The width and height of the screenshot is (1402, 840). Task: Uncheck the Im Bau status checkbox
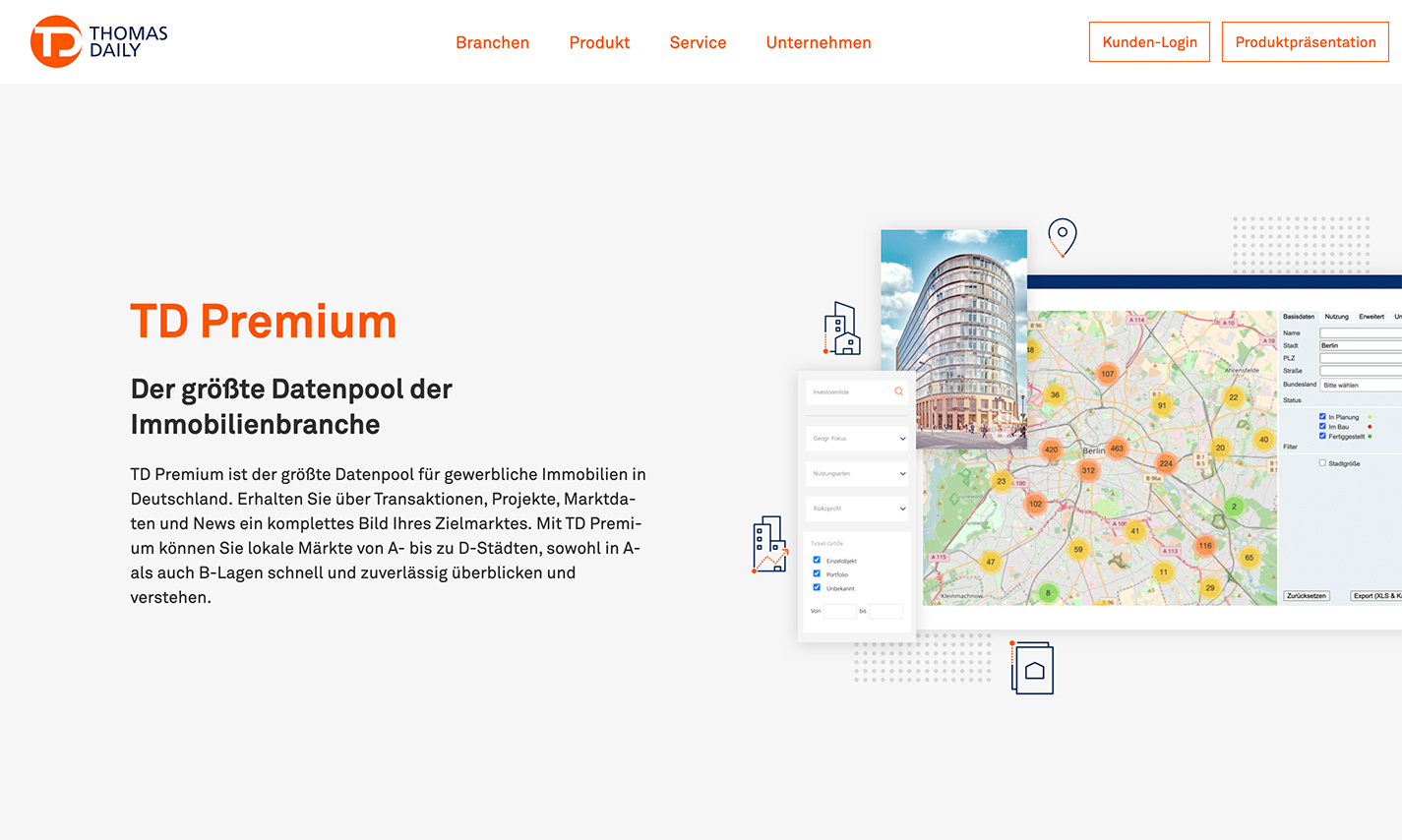coord(1322,426)
